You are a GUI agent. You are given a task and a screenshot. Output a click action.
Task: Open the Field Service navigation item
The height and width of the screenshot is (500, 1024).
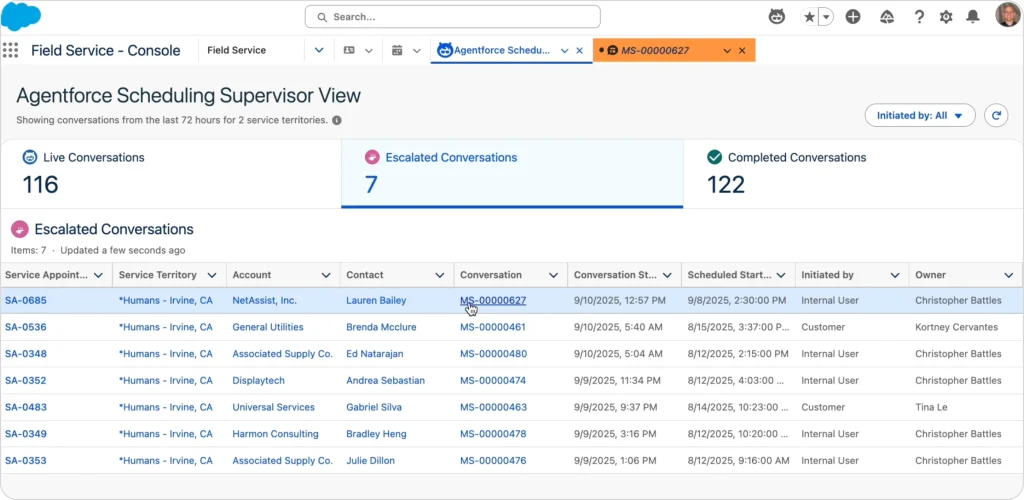coord(236,50)
